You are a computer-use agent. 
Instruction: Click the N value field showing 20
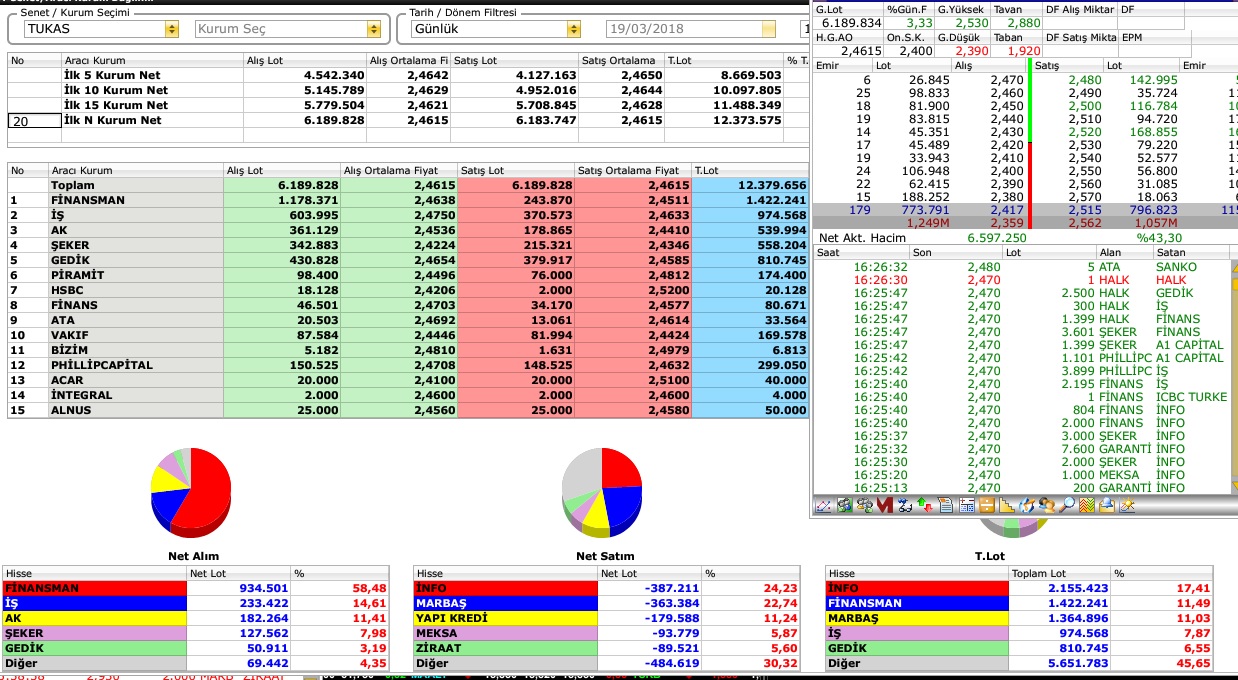coord(33,120)
